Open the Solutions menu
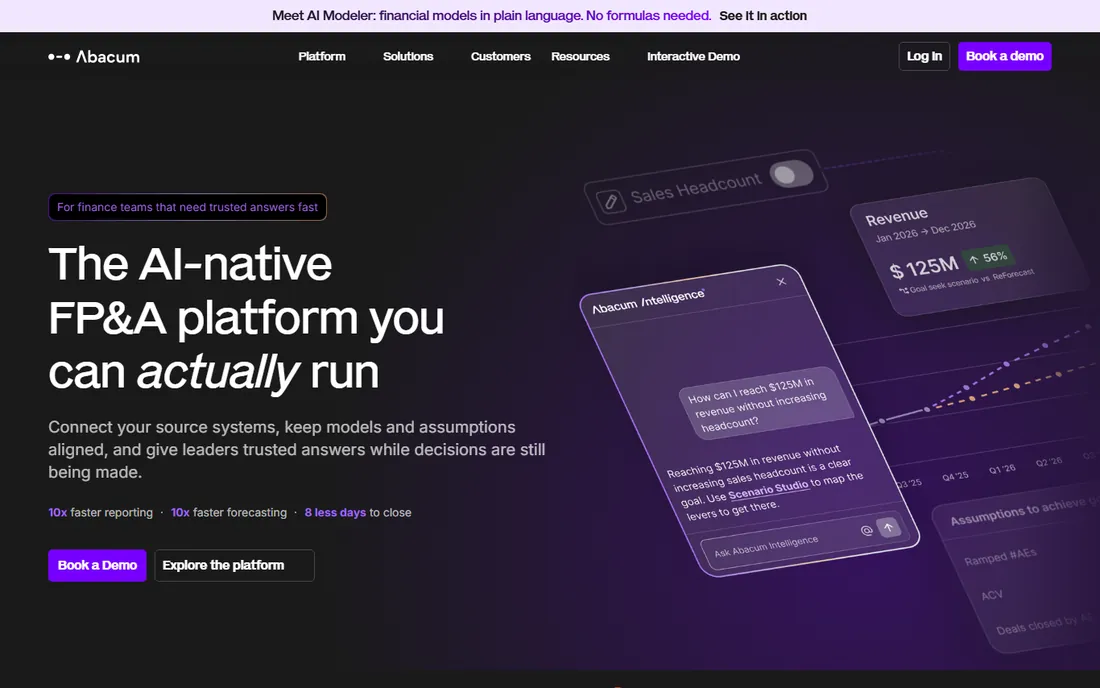 click(408, 56)
